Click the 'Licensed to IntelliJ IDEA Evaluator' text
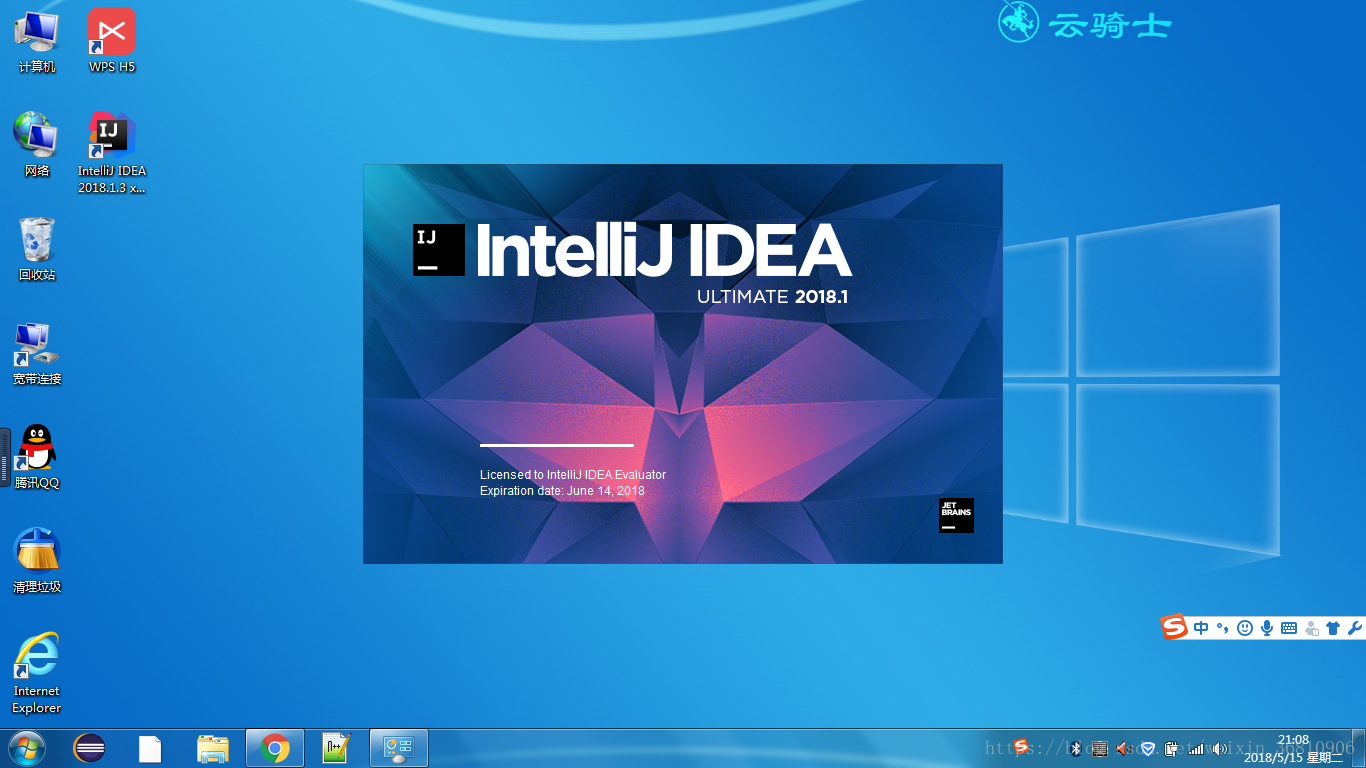This screenshot has width=1366, height=768. click(573, 475)
